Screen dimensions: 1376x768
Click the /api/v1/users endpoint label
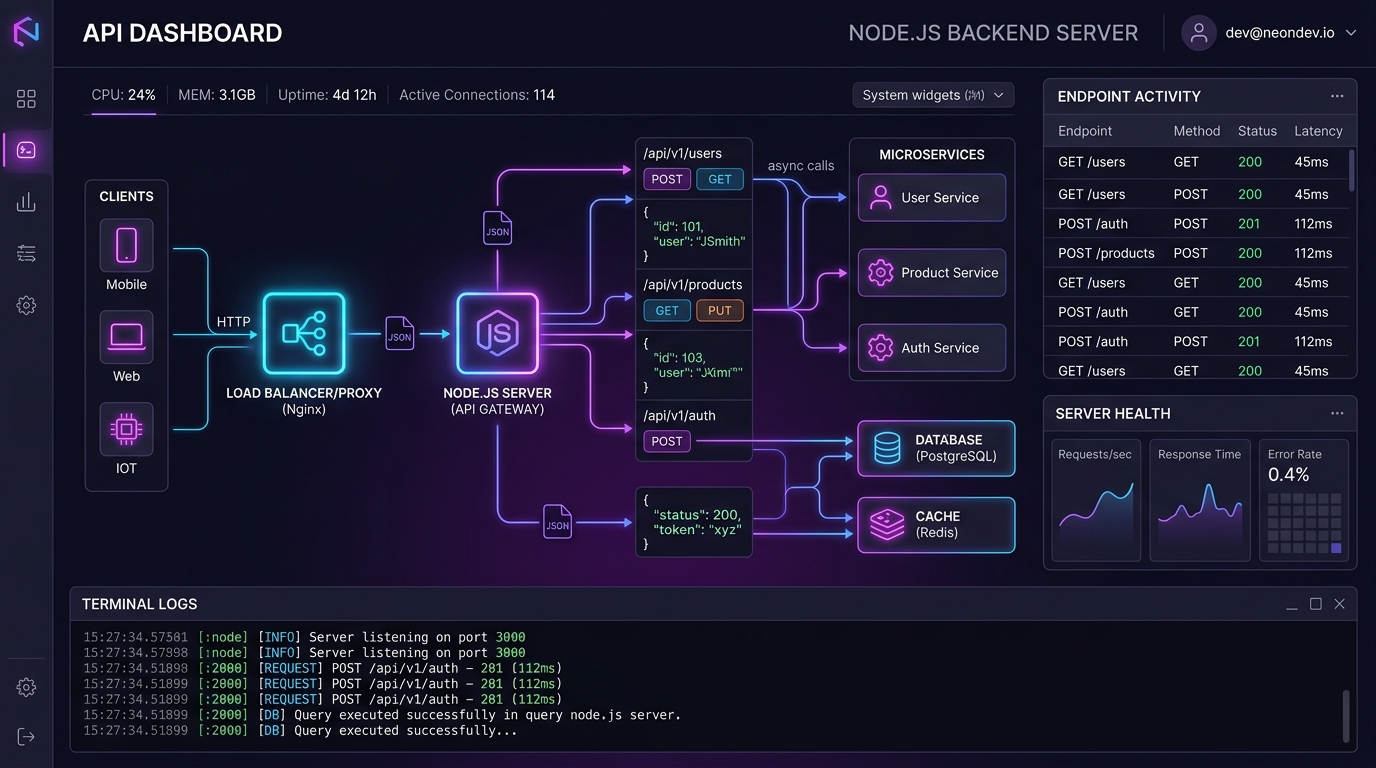(683, 153)
